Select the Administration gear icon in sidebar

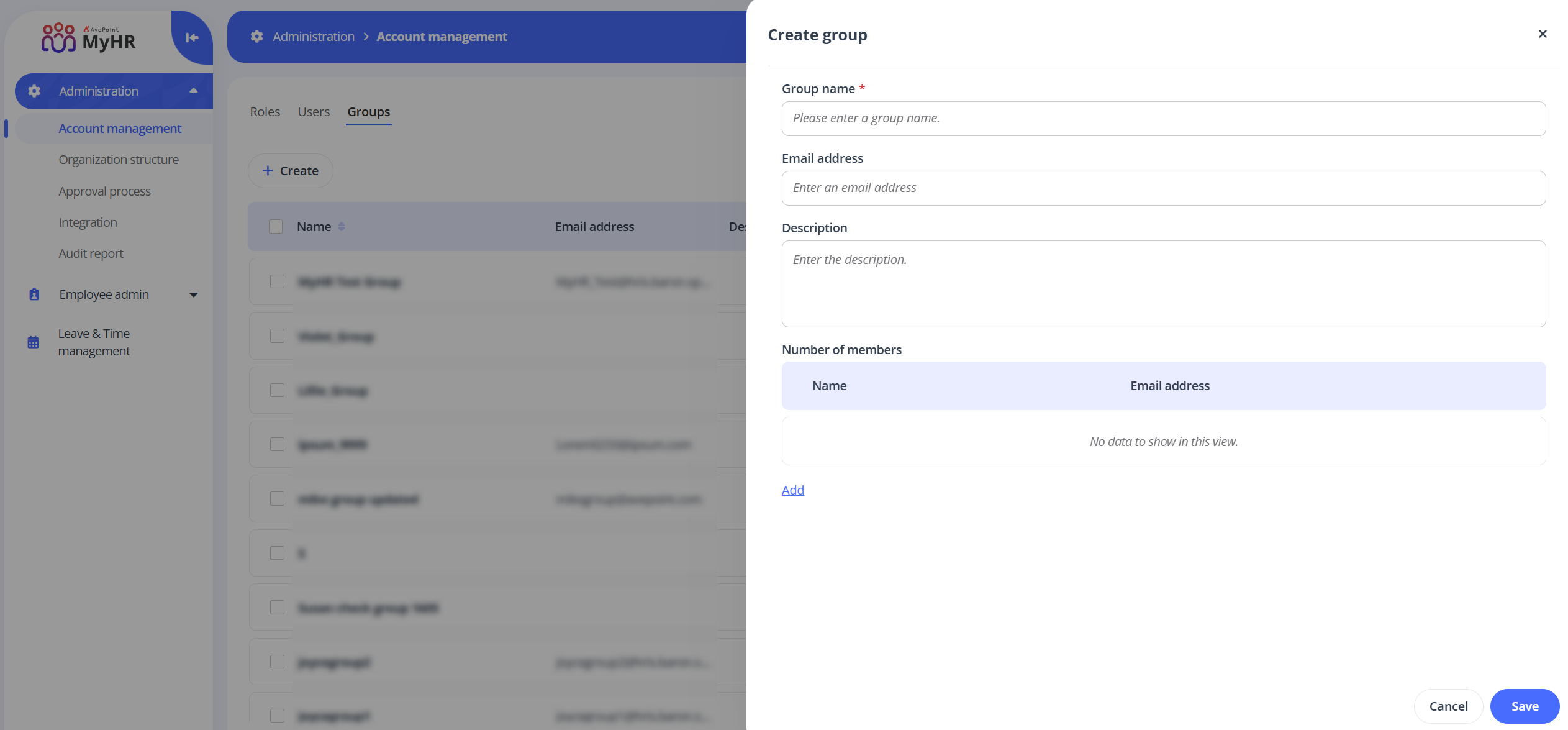tap(34, 91)
